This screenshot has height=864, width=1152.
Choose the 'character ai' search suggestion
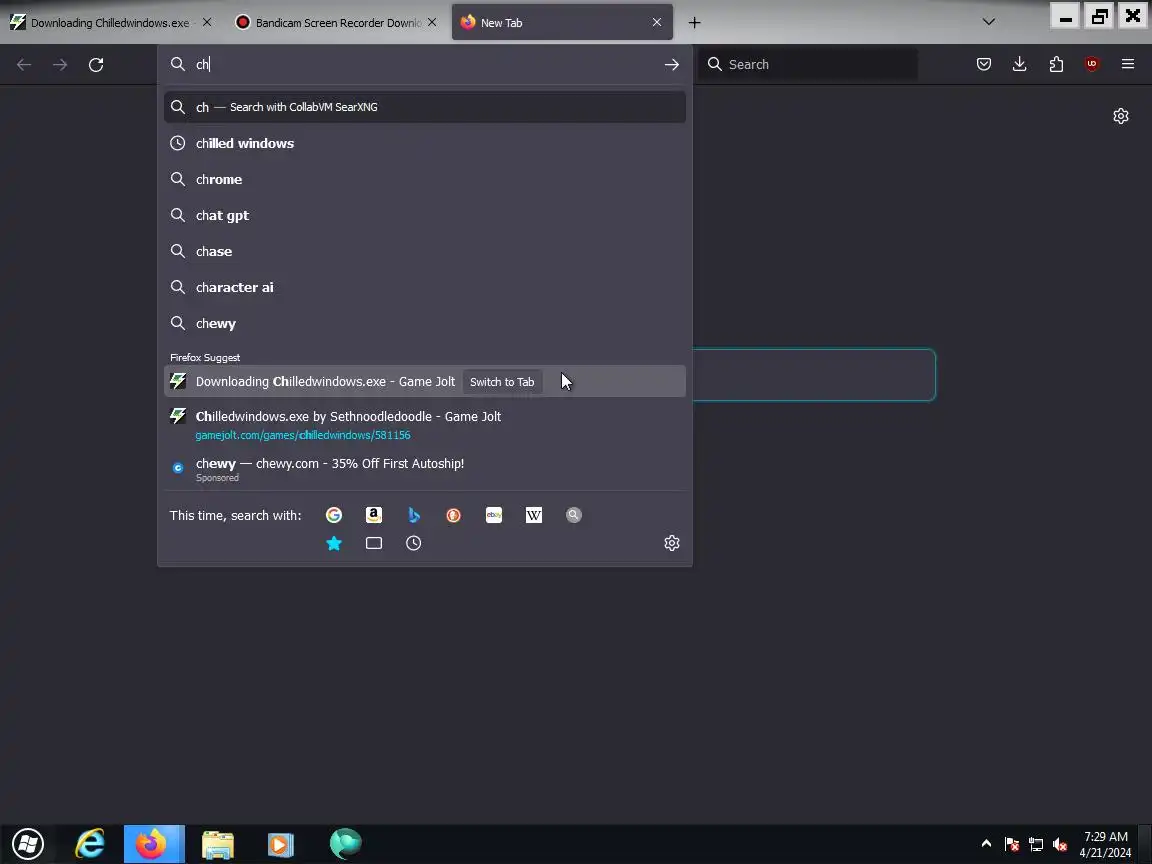click(425, 287)
